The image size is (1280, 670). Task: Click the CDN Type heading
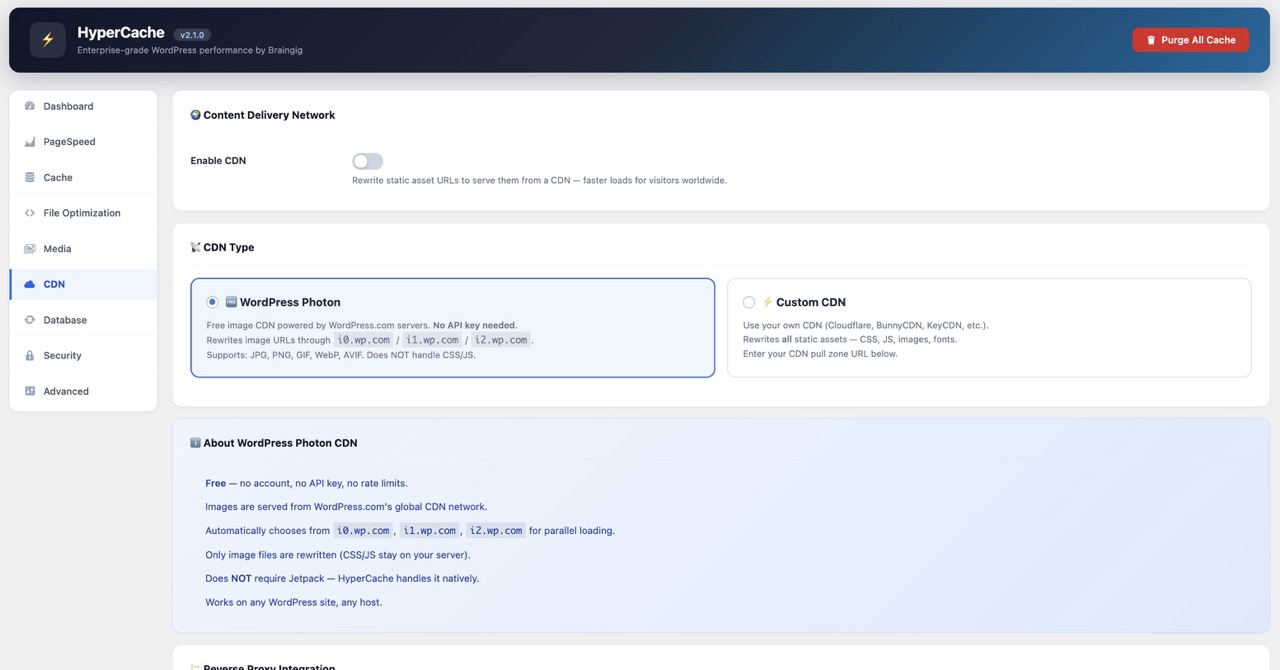click(x=229, y=247)
